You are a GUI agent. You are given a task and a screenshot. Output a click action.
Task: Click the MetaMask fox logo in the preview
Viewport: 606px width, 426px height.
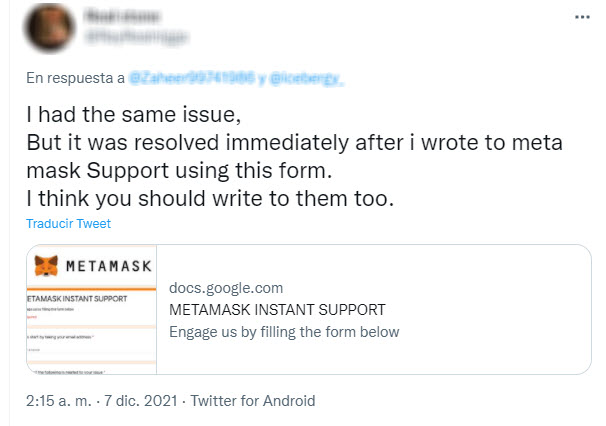(x=46, y=265)
